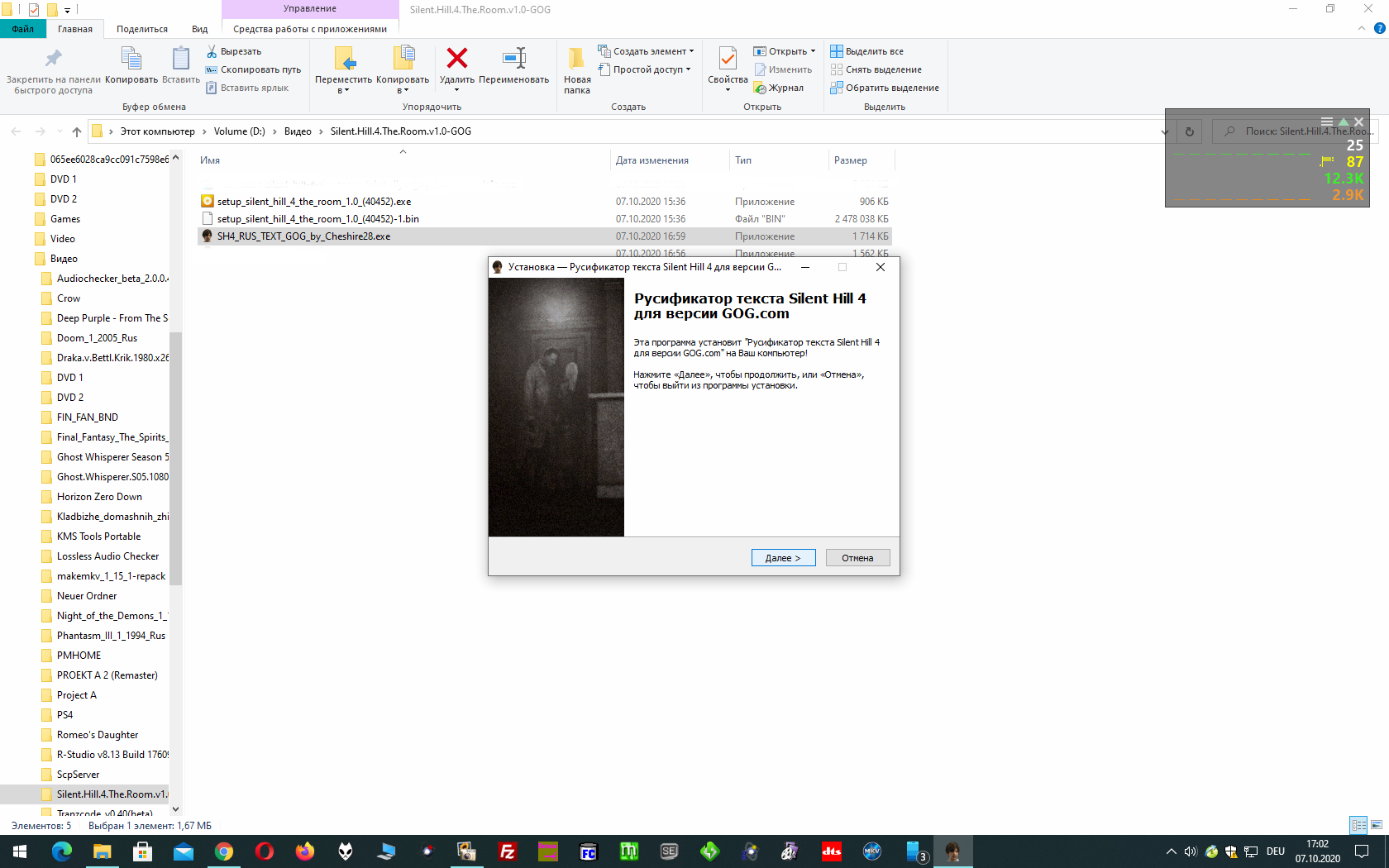
Task: Open Chrome from the taskbar
Action: pyautogui.click(x=224, y=851)
